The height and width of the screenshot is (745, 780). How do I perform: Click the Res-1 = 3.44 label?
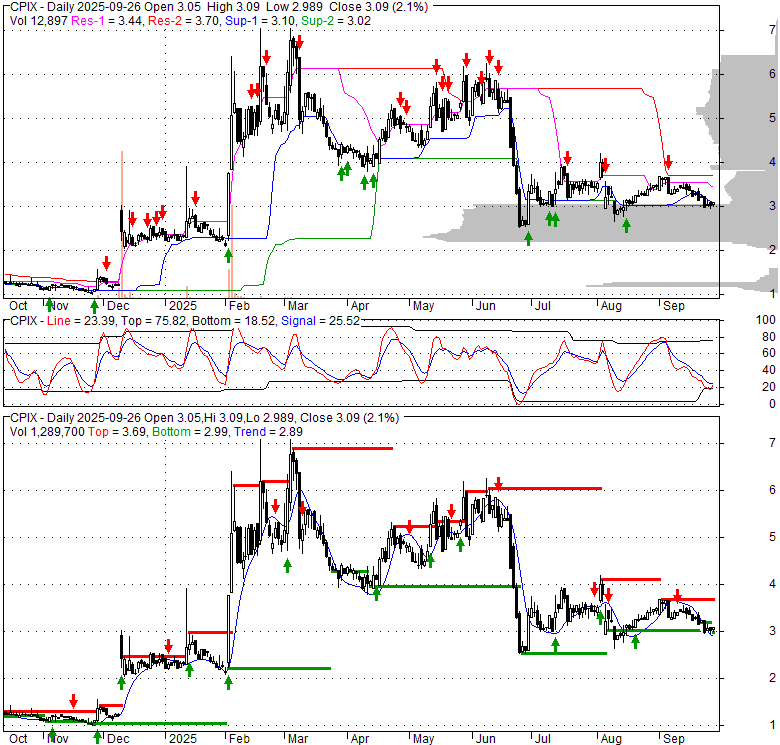click(x=106, y=21)
